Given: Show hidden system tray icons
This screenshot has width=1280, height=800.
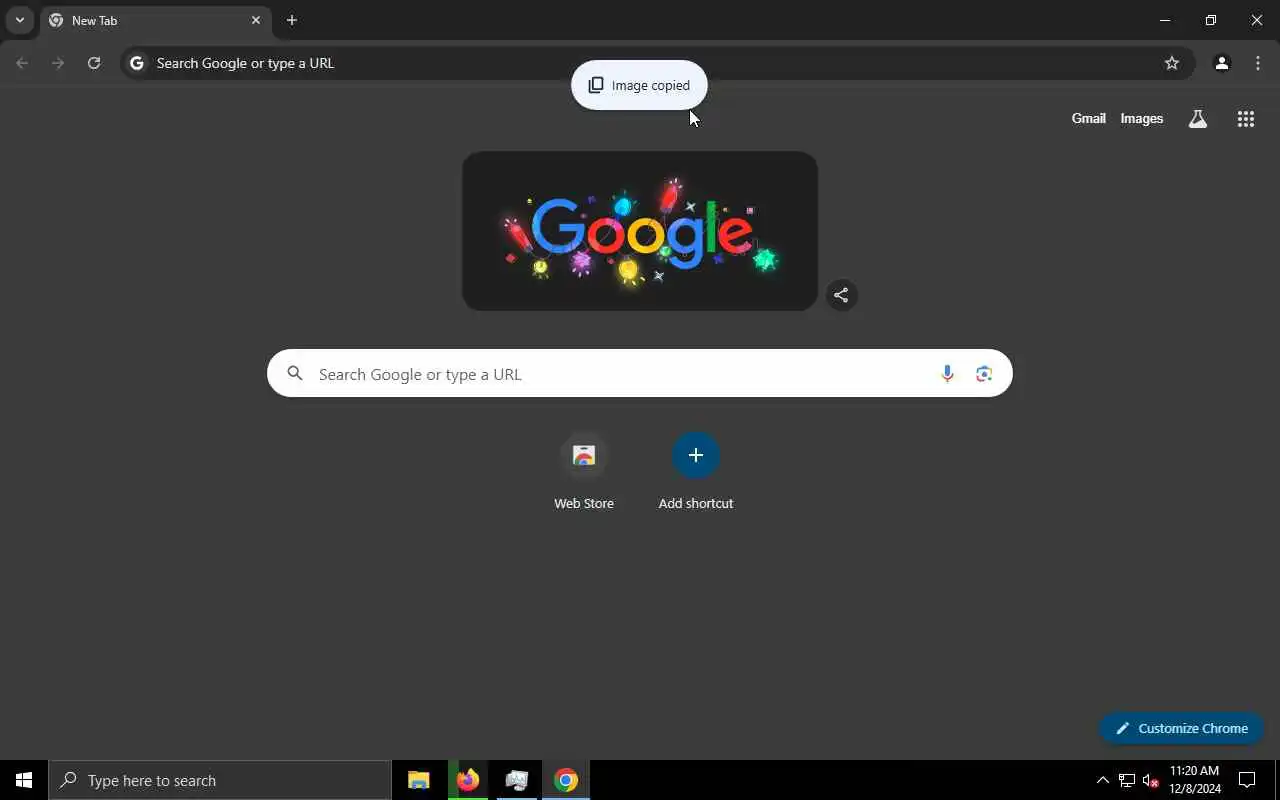Looking at the screenshot, I should pos(1103,780).
